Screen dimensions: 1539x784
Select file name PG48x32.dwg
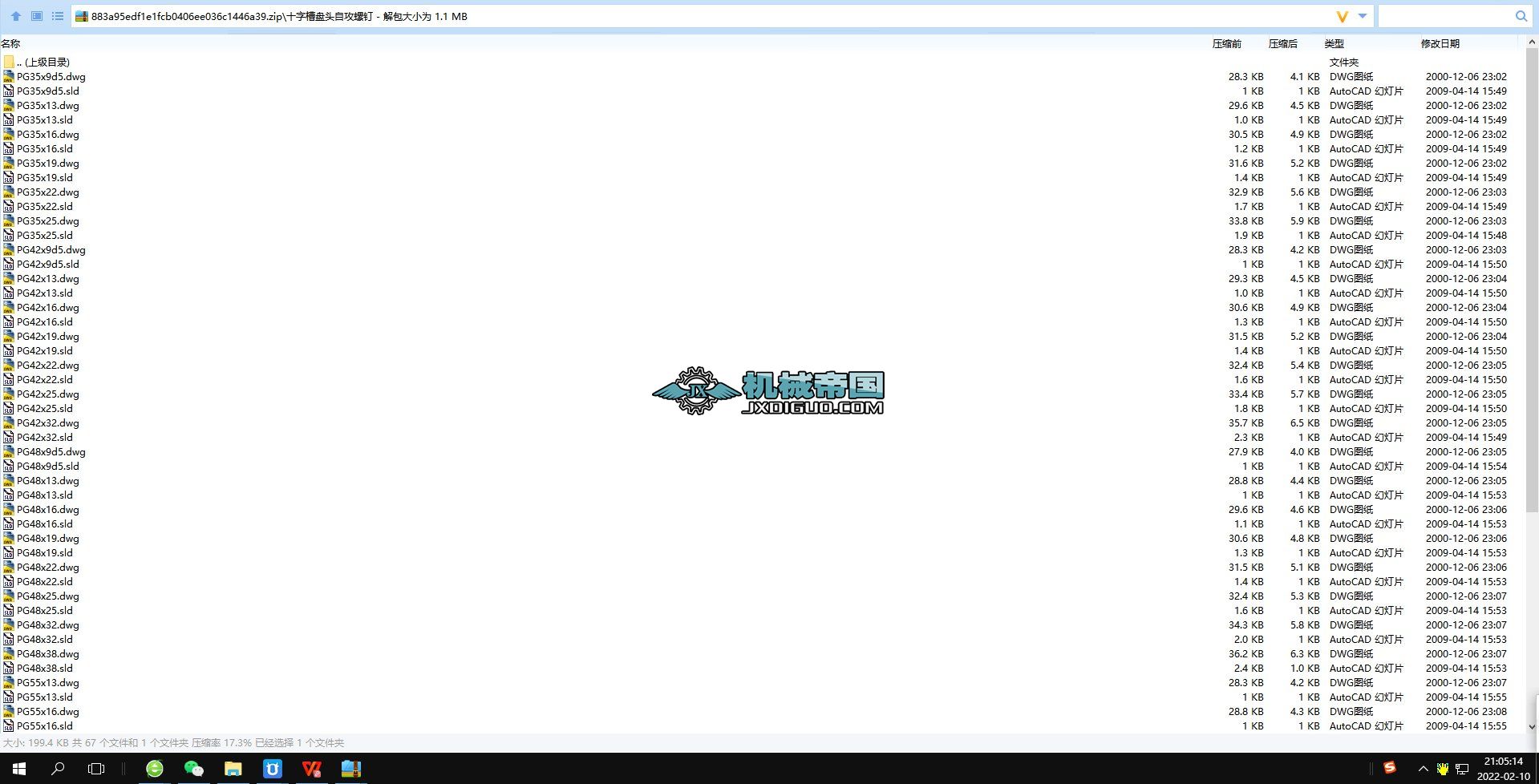pyautogui.click(x=48, y=625)
